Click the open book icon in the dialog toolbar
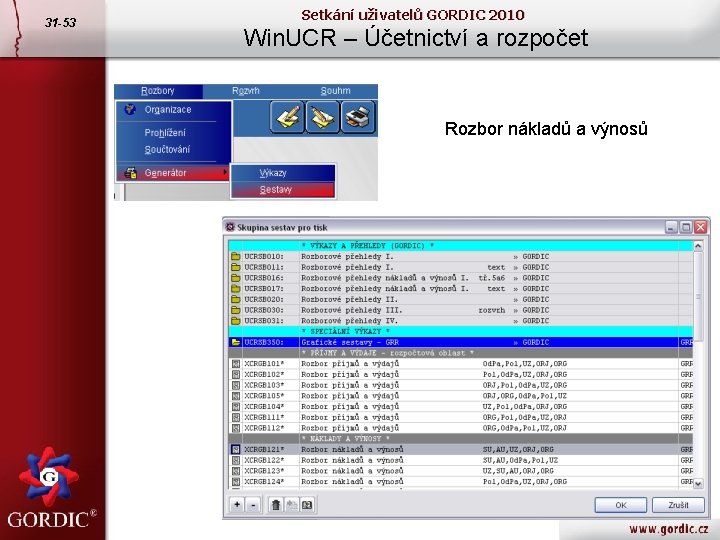The height and width of the screenshot is (540, 720). [307, 505]
